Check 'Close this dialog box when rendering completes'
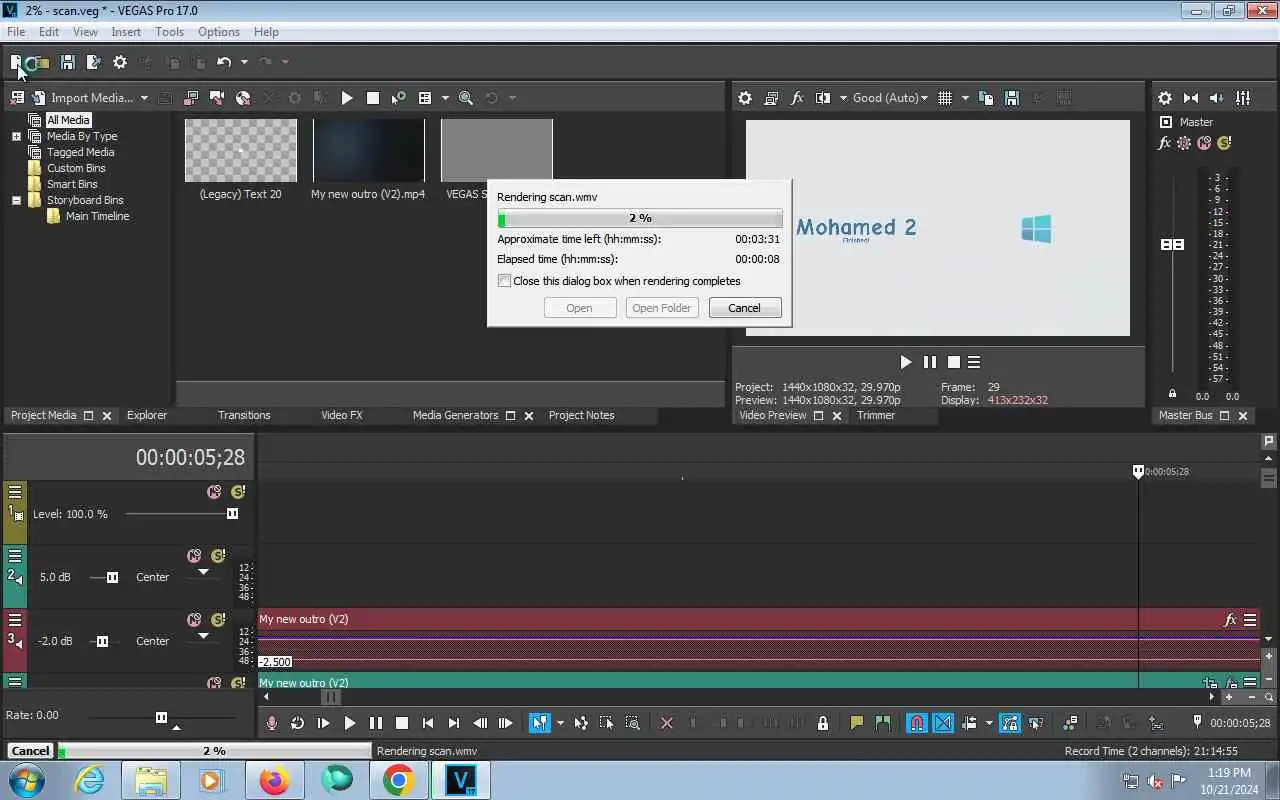 [504, 281]
